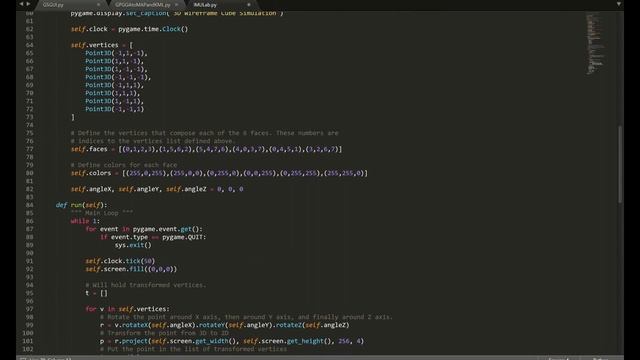Open the tab list dropdown arrow

pos(619,4)
